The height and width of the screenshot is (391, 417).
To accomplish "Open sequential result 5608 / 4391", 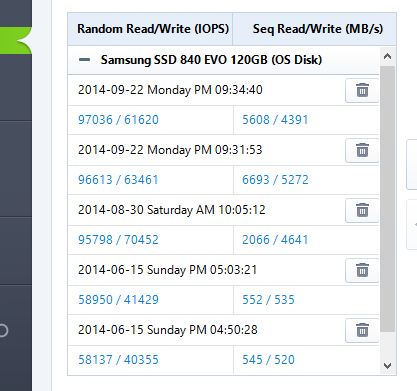I will 275,120.
